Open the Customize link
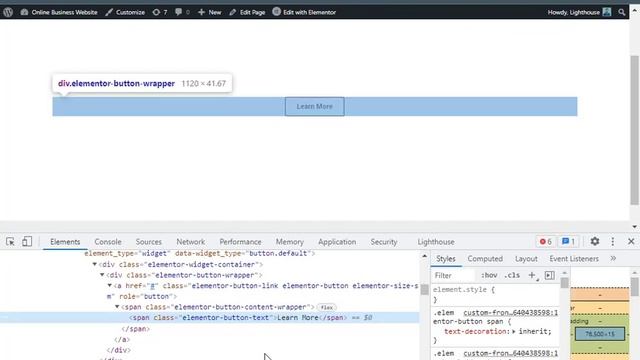The image size is (640, 360). tap(125, 12)
